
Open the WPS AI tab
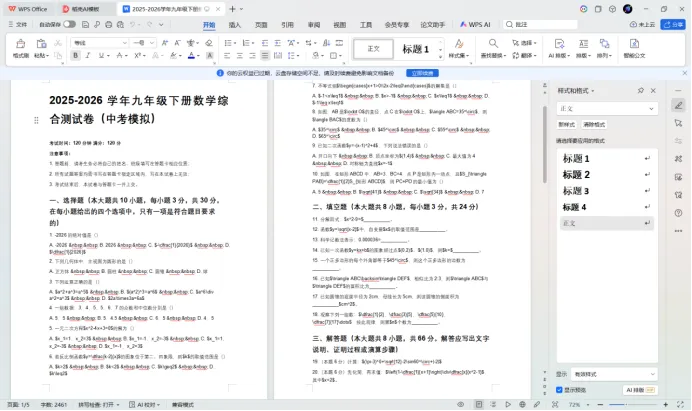point(475,25)
